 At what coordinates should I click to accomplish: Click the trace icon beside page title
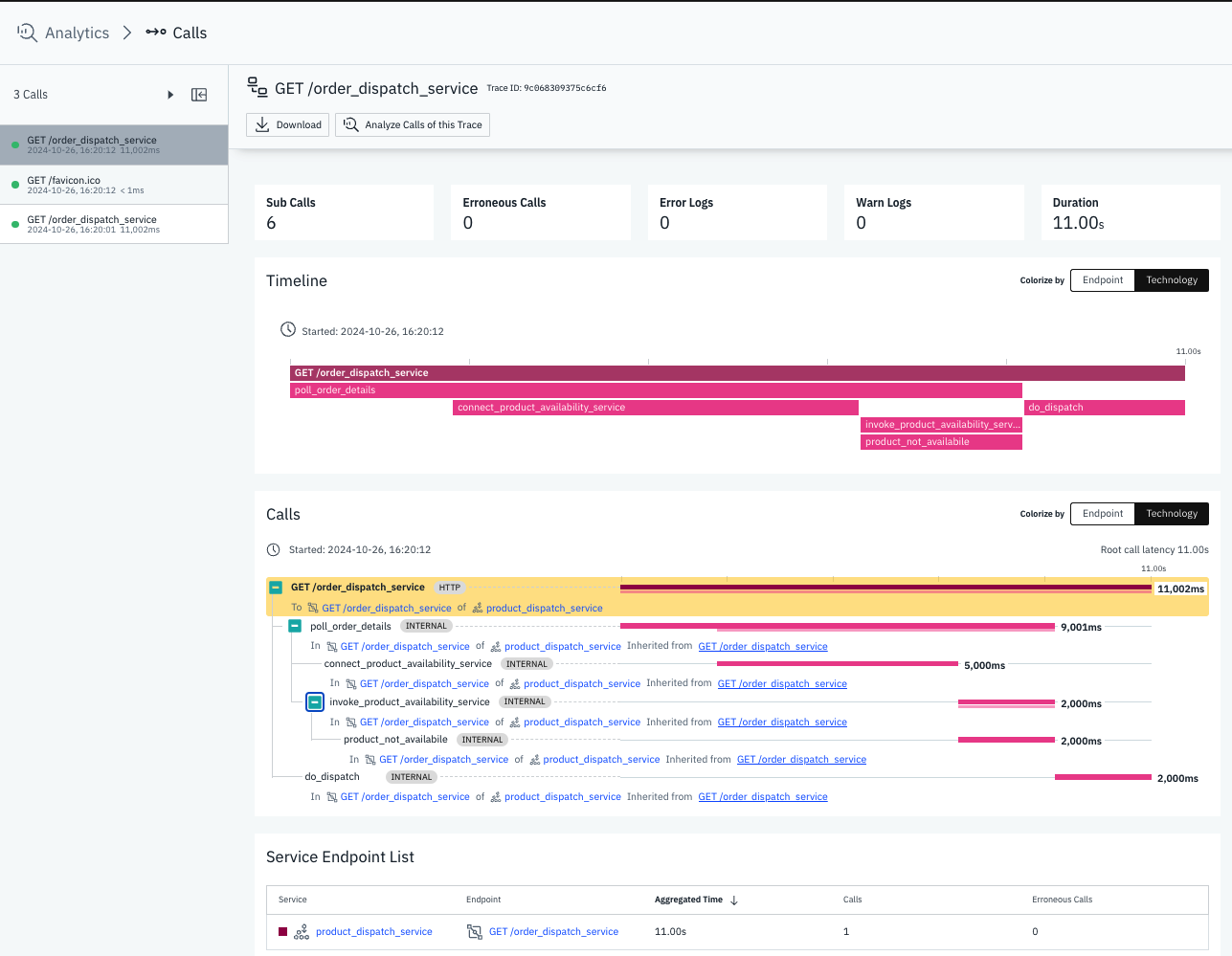coord(258,87)
